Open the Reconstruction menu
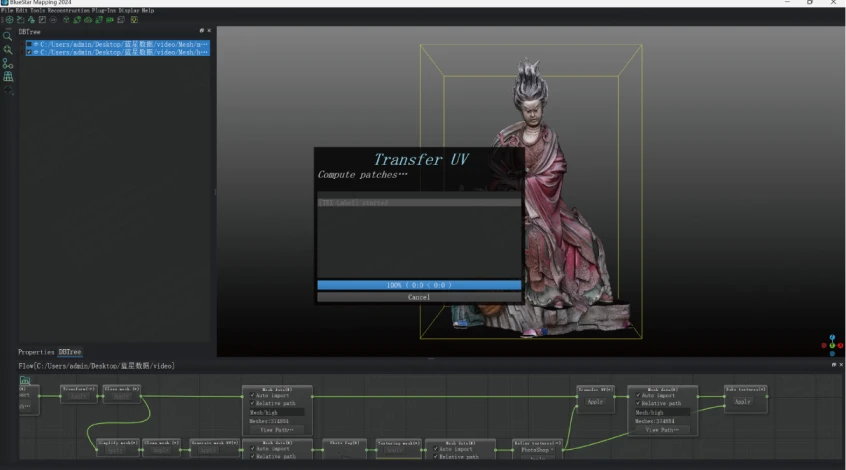Image resolution: width=846 pixels, height=470 pixels. tap(69, 10)
